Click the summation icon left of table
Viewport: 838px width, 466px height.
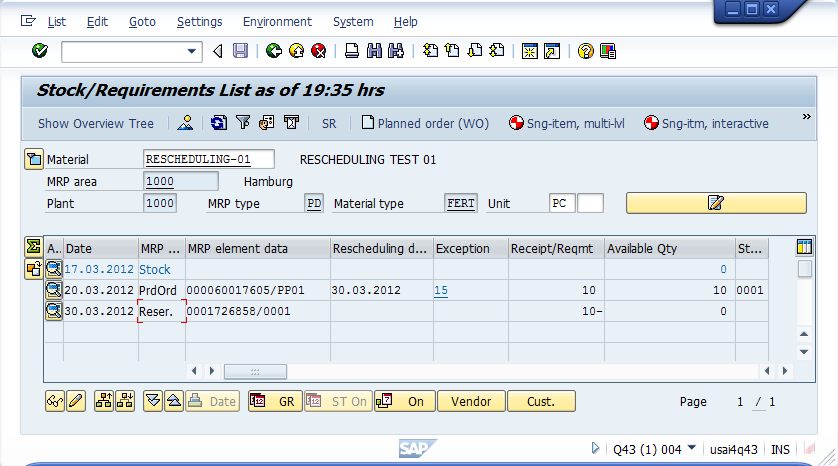[33, 247]
